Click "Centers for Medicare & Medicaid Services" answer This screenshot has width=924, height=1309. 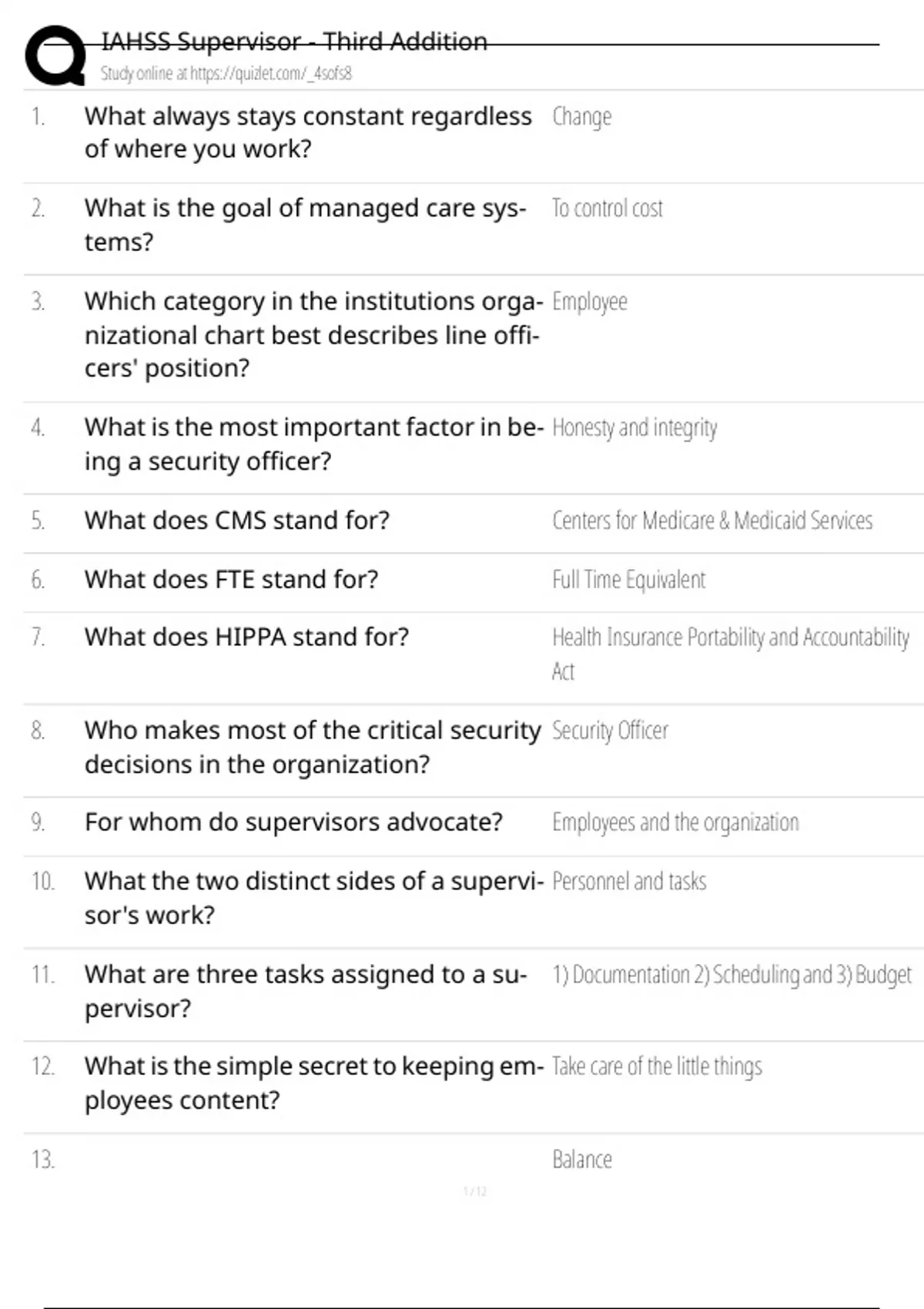tap(712, 521)
